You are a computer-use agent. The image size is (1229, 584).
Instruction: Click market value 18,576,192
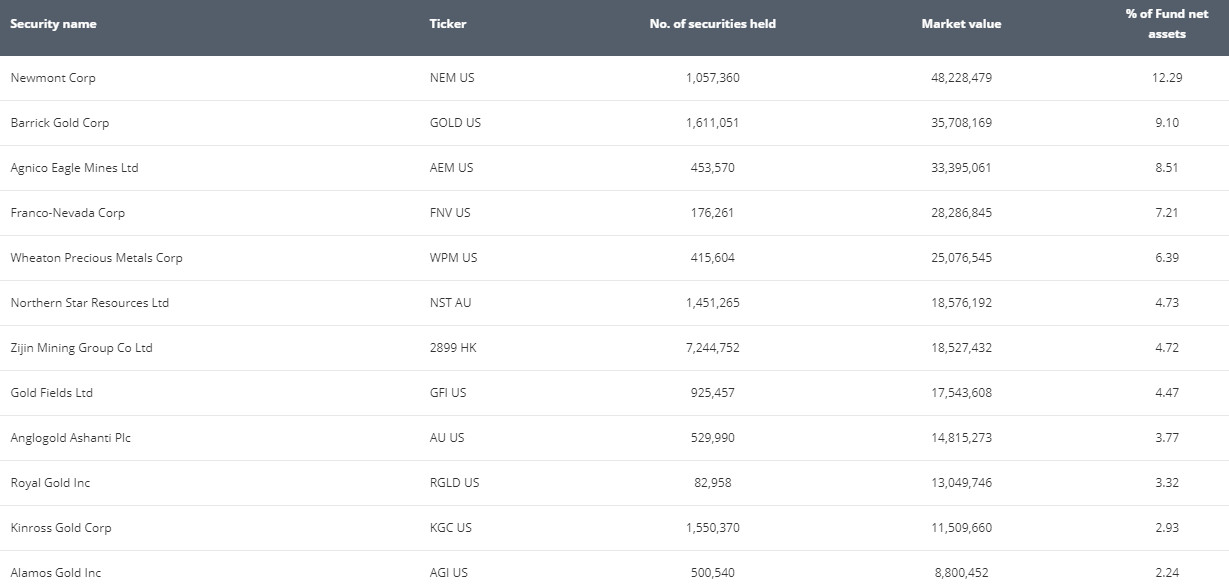click(961, 303)
